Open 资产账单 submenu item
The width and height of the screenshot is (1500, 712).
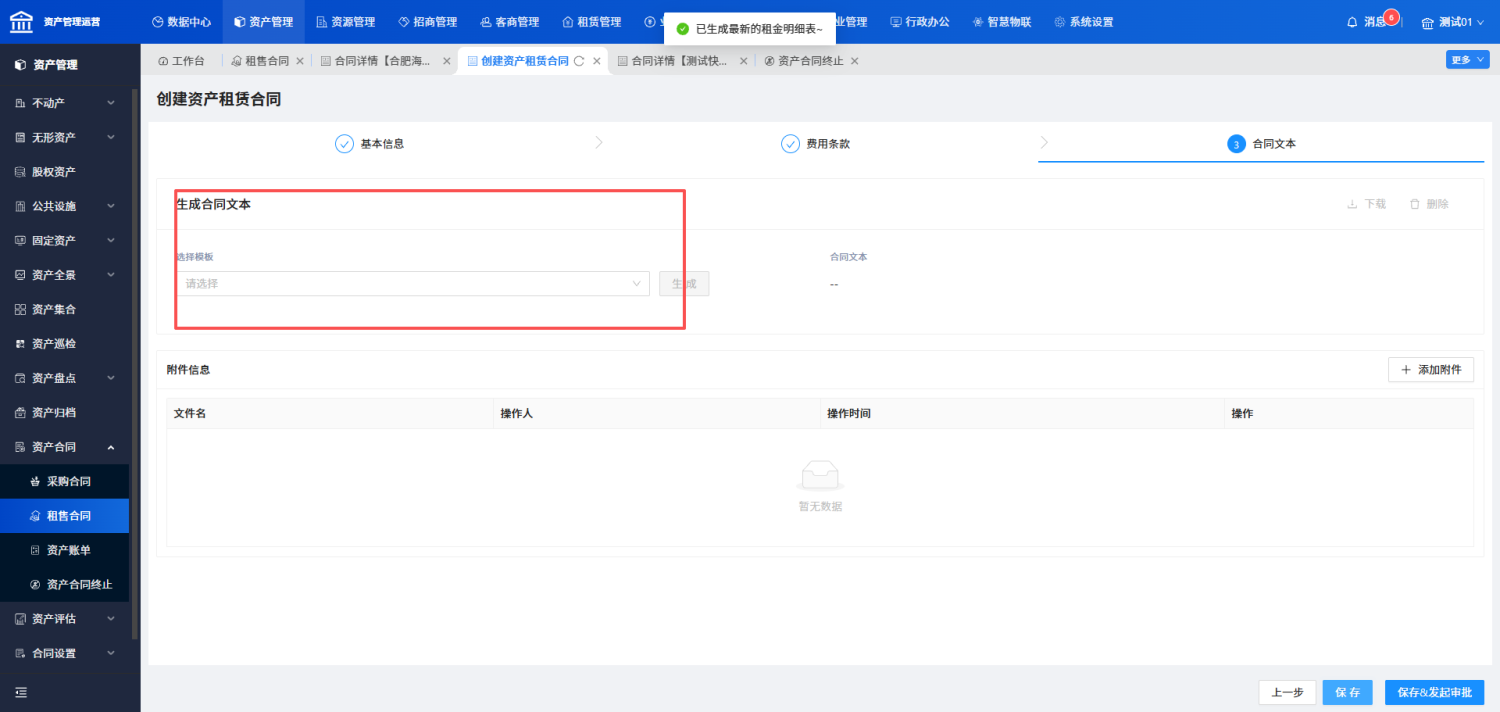coord(65,550)
